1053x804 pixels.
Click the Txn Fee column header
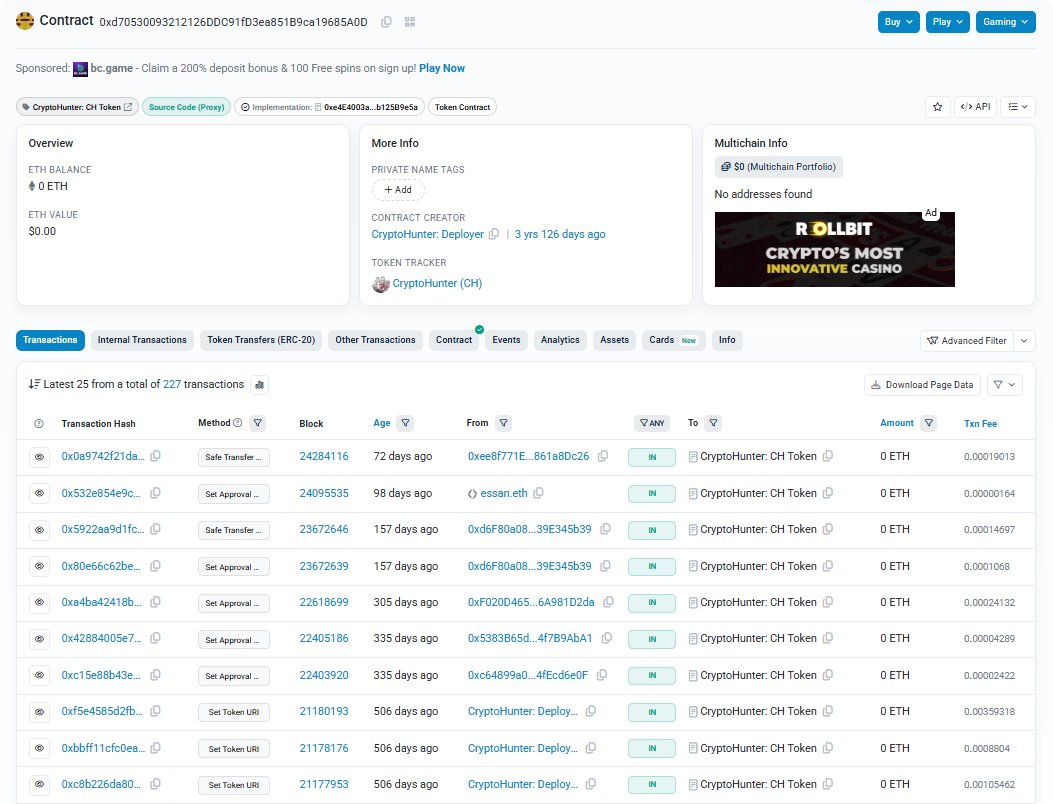point(980,424)
